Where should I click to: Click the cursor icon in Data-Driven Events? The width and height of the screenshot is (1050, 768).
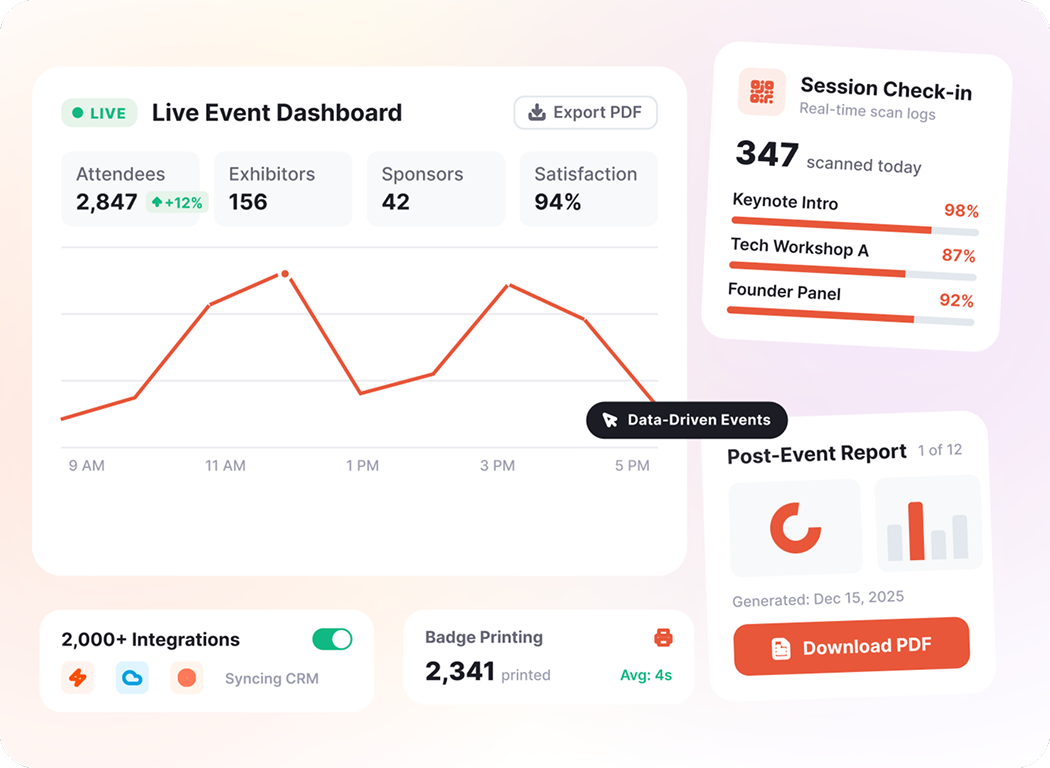tap(609, 420)
